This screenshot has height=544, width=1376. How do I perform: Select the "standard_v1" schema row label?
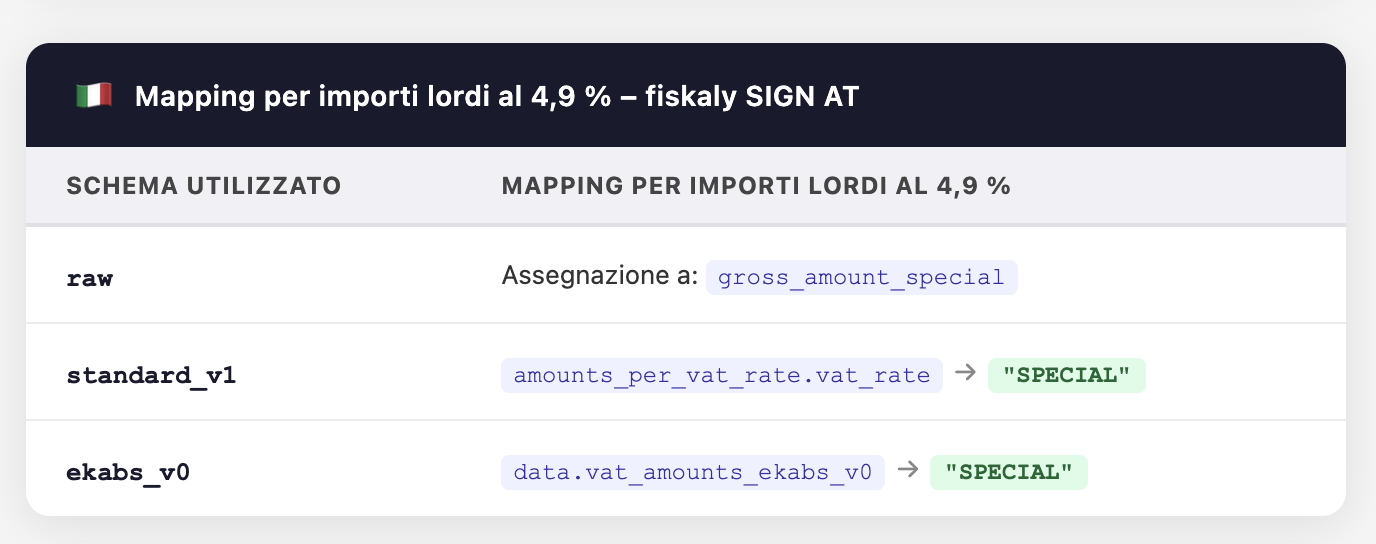point(151,376)
